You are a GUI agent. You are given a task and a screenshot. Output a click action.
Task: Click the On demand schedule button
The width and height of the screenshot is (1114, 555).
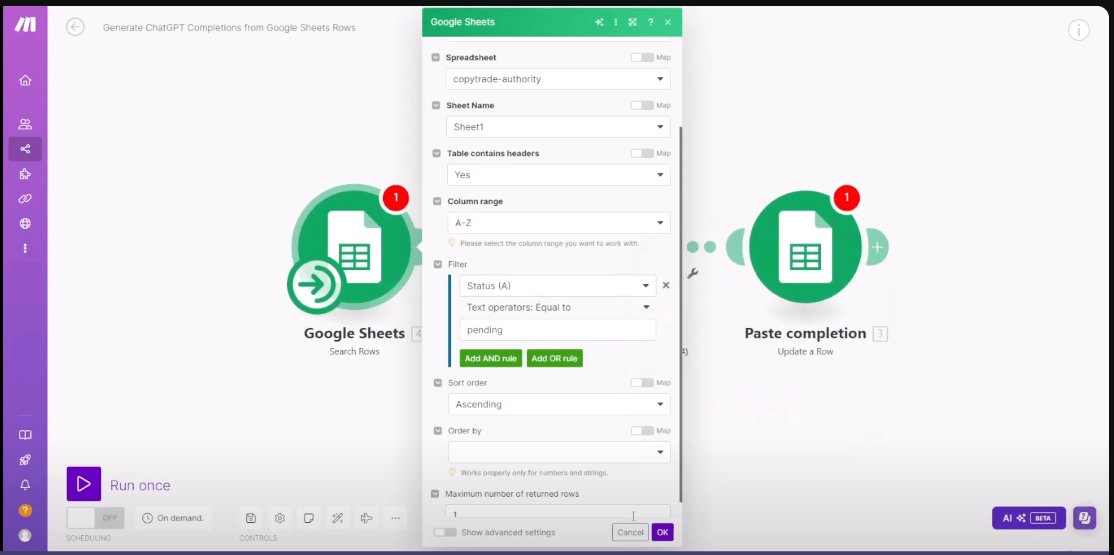click(x=173, y=518)
